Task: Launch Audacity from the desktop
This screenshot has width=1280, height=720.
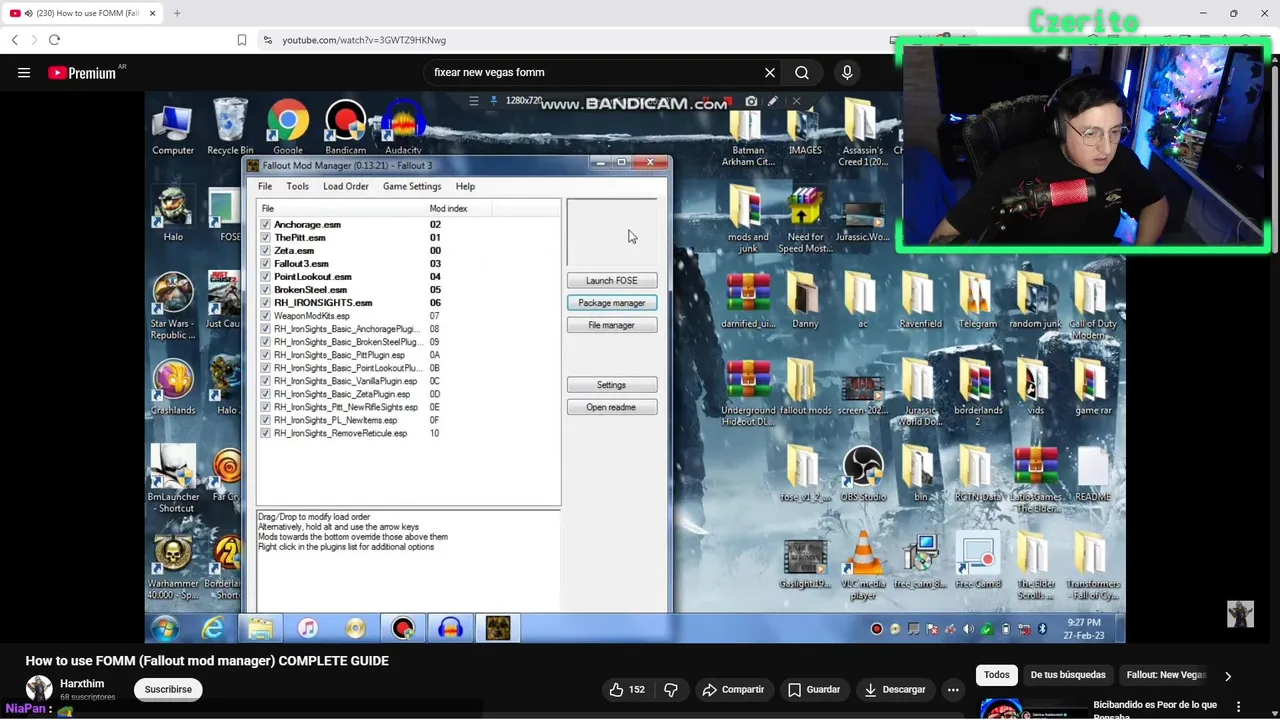Action: pyautogui.click(x=403, y=128)
